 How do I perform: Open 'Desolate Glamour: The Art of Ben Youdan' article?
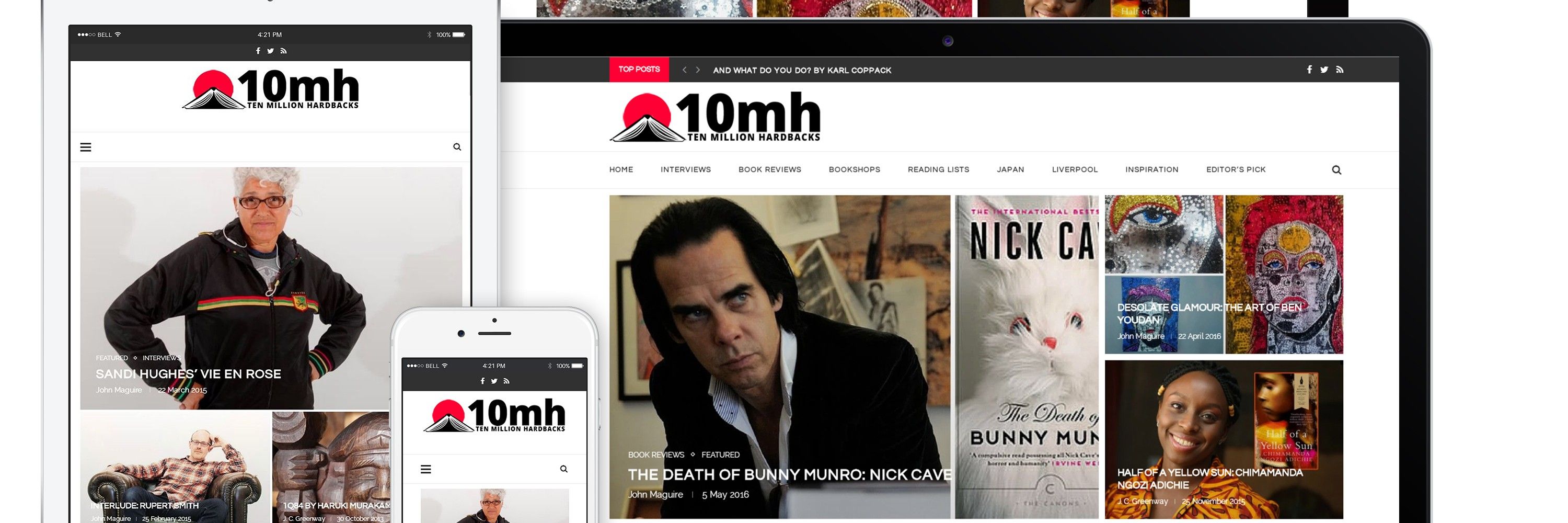click(1209, 314)
